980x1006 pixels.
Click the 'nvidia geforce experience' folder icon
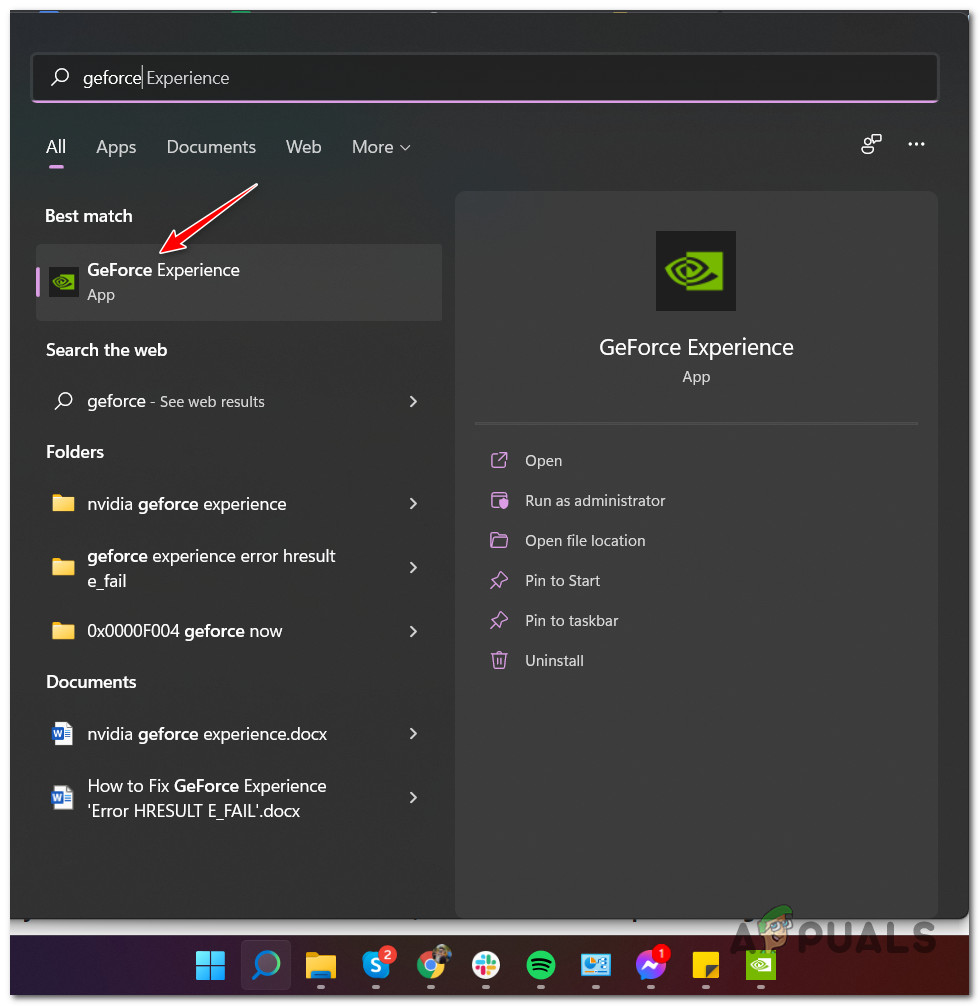(63, 504)
